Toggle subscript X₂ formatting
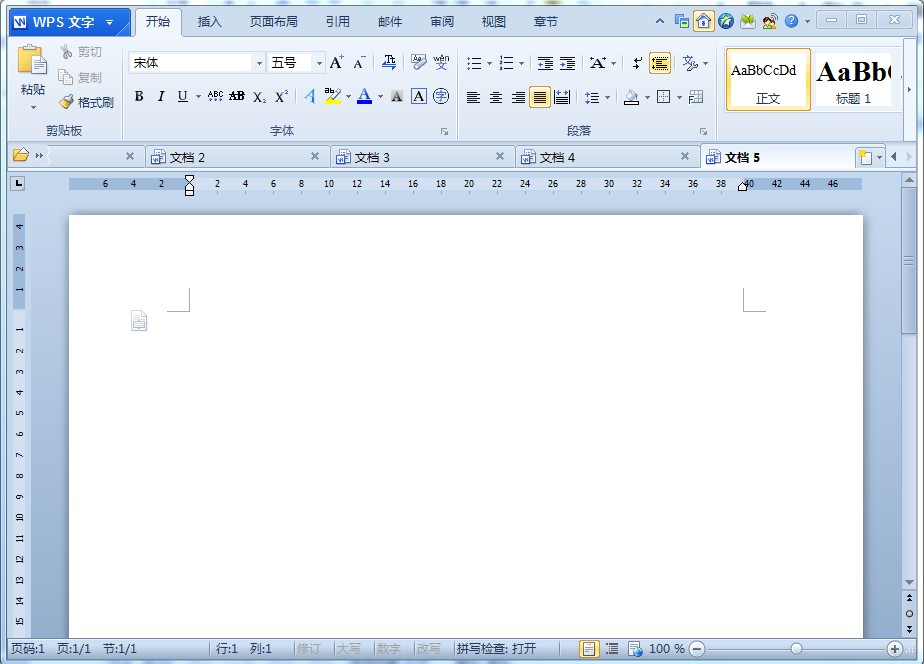 tap(257, 98)
